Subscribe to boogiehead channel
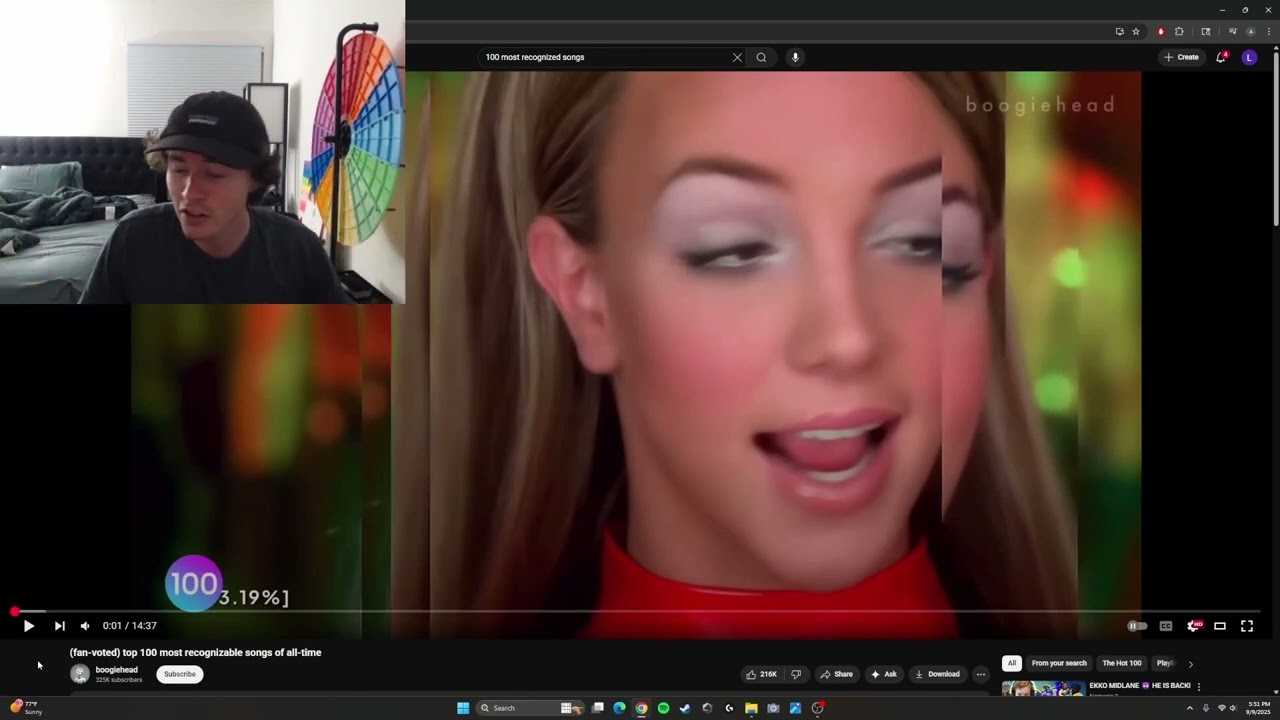1280x720 pixels. (x=180, y=674)
